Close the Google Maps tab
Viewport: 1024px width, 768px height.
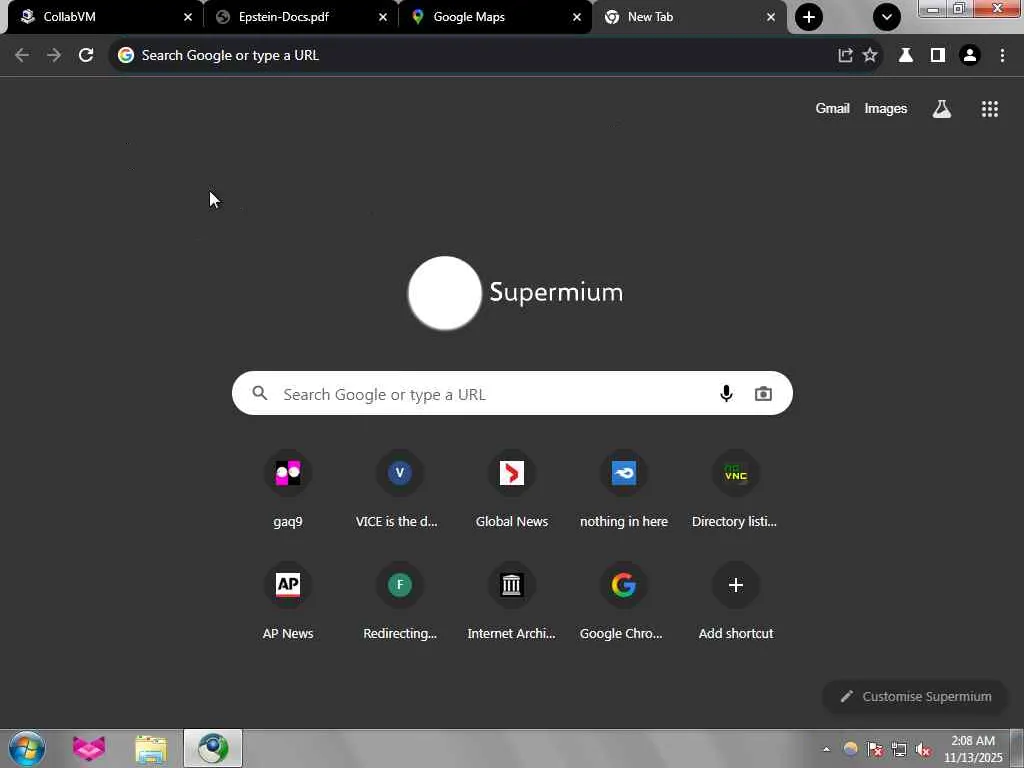tap(577, 17)
